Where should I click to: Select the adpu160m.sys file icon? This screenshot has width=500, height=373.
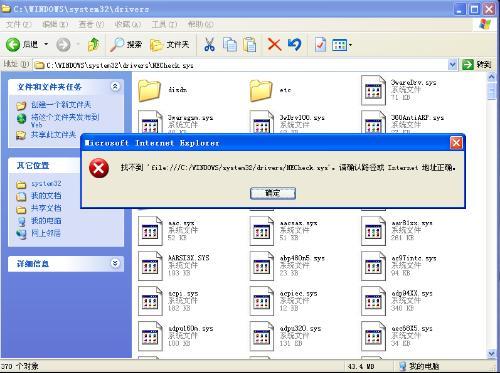pyautogui.click(x=150, y=336)
